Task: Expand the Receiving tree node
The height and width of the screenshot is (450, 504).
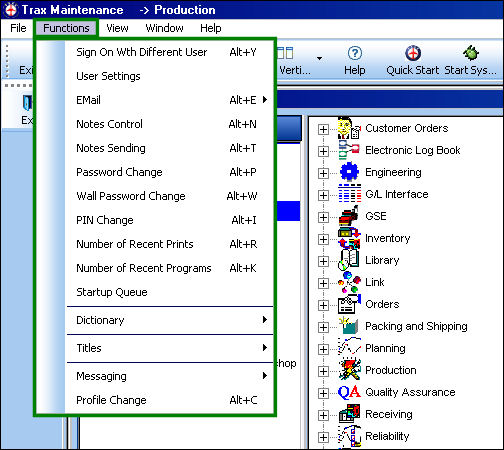Action: [x=323, y=415]
